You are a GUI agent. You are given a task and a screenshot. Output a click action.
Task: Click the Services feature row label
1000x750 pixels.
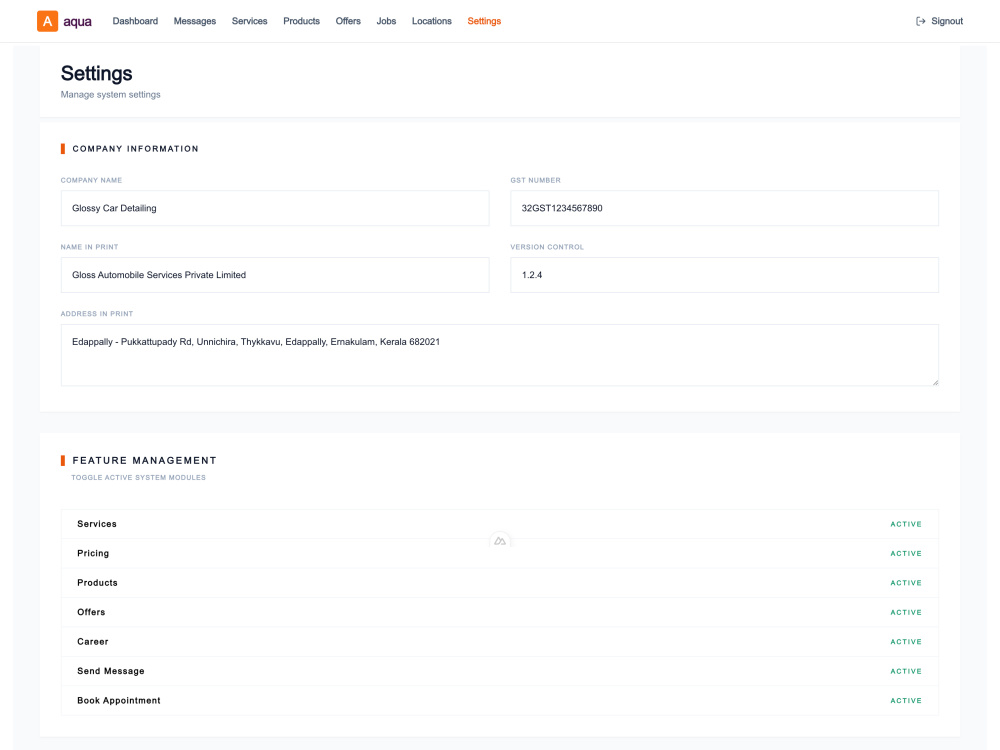click(x=97, y=524)
